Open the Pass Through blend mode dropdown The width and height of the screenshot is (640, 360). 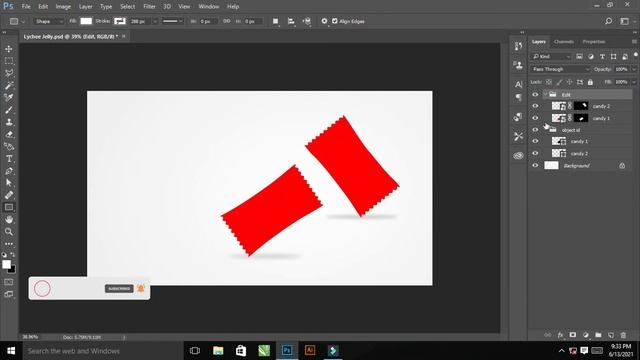pyautogui.click(x=560, y=69)
